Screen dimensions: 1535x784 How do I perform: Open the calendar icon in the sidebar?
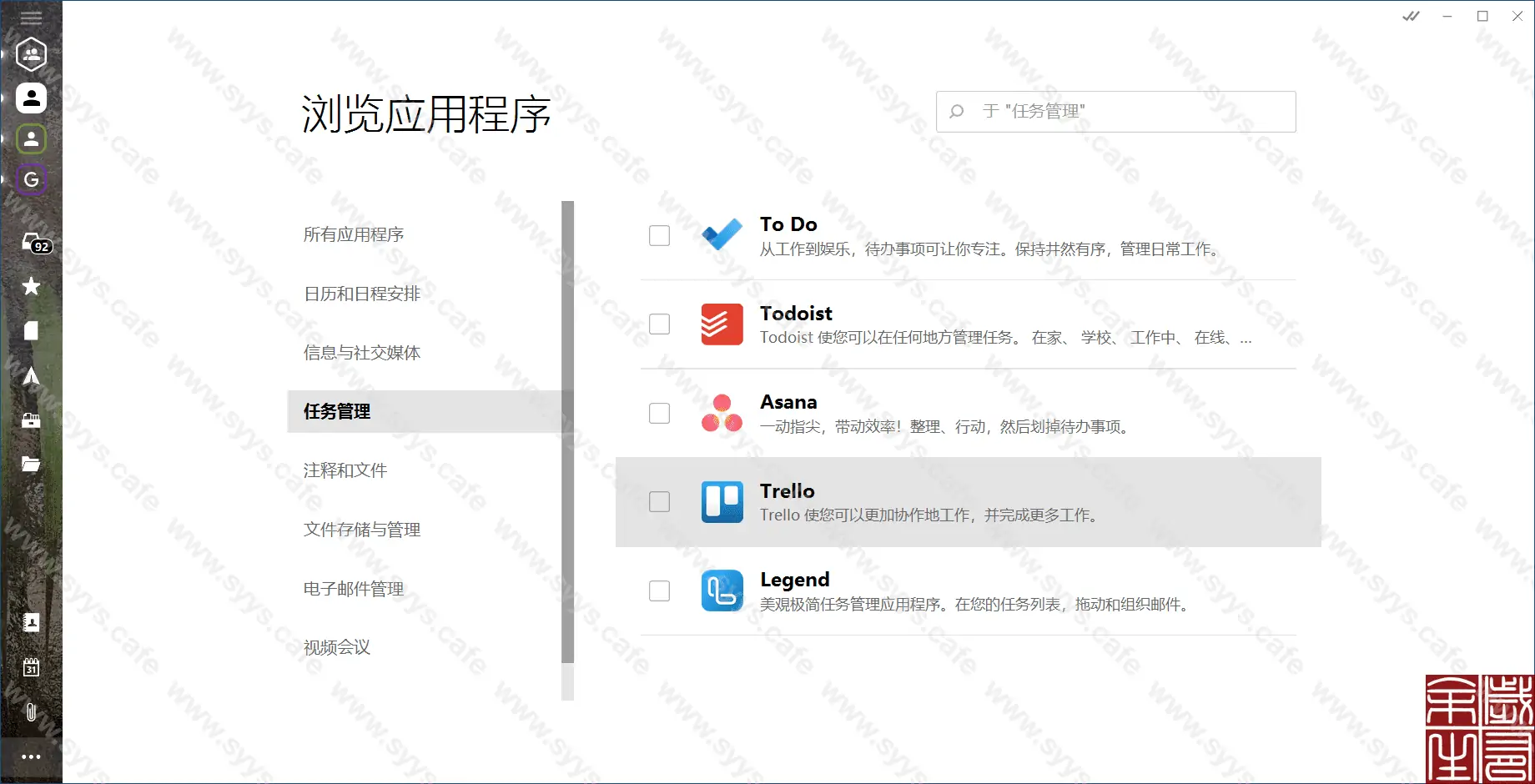coord(31,667)
